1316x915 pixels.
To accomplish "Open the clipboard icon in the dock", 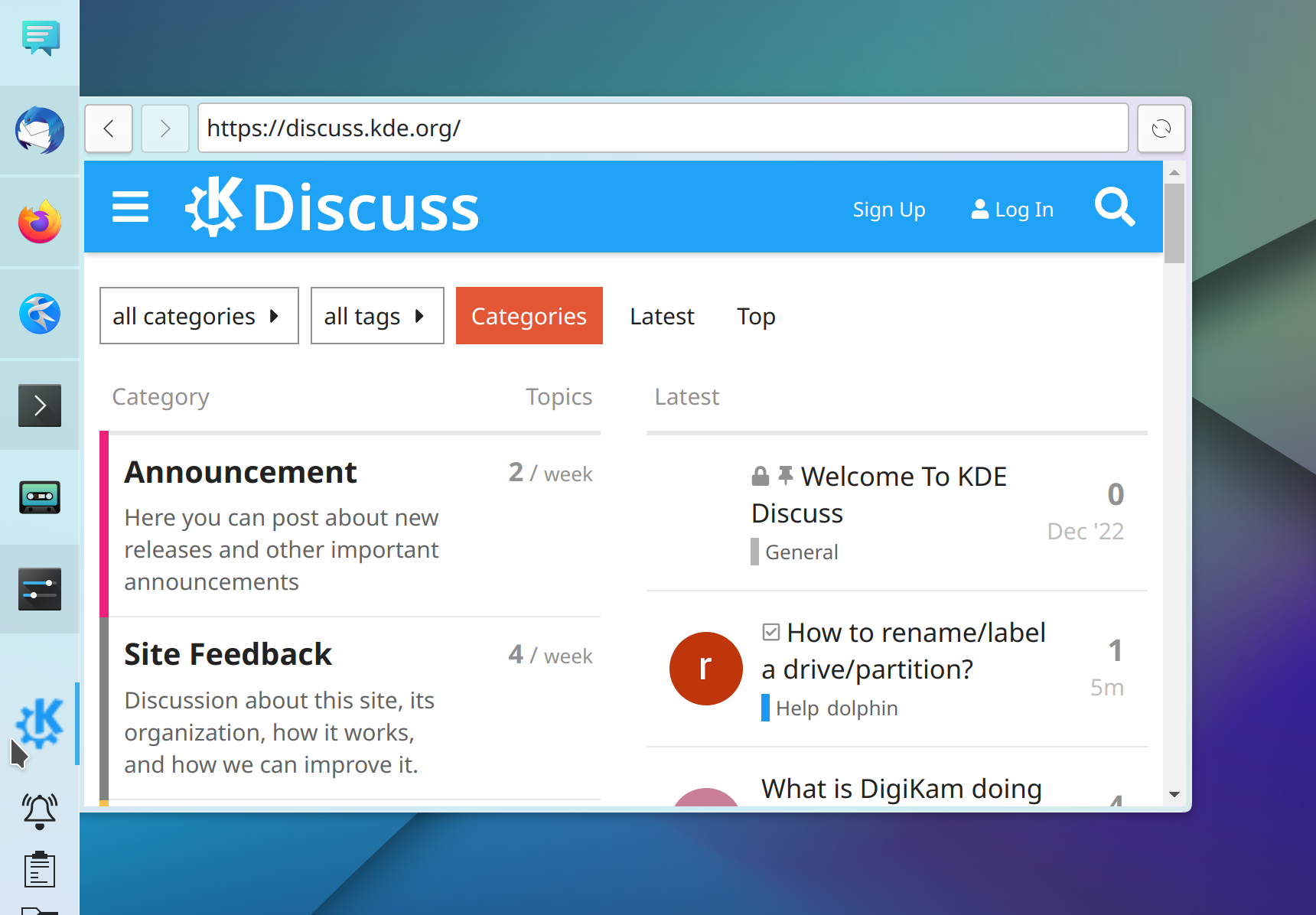I will pos(40,869).
